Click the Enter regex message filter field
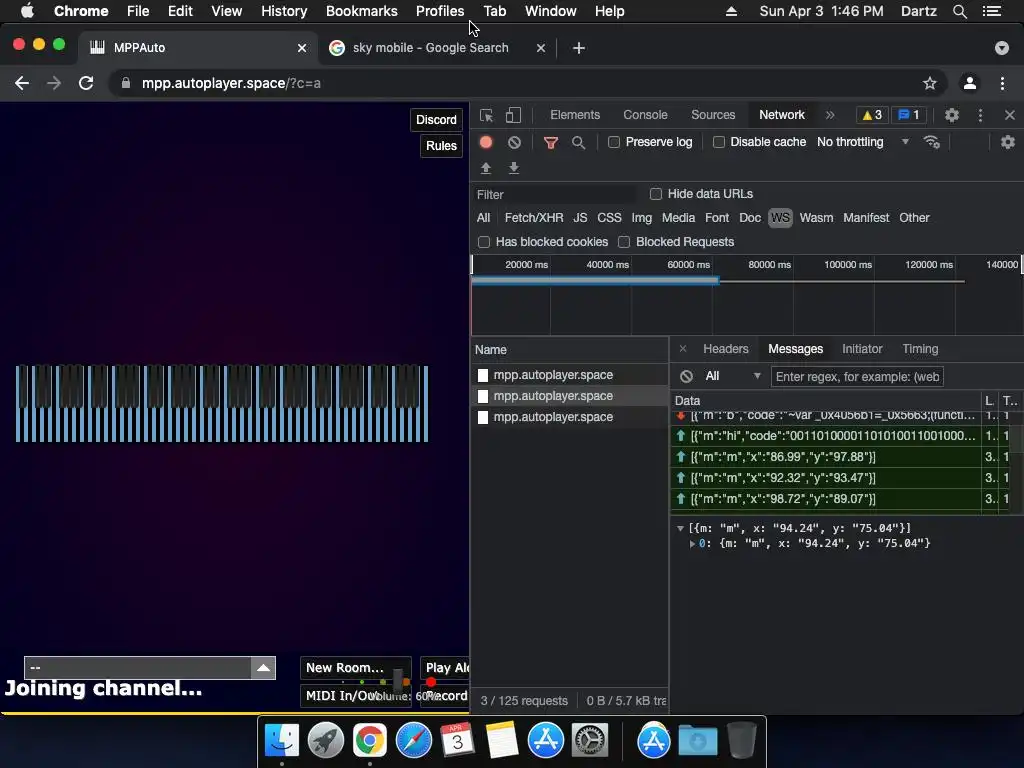The image size is (1024, 768). click(857, 376)
